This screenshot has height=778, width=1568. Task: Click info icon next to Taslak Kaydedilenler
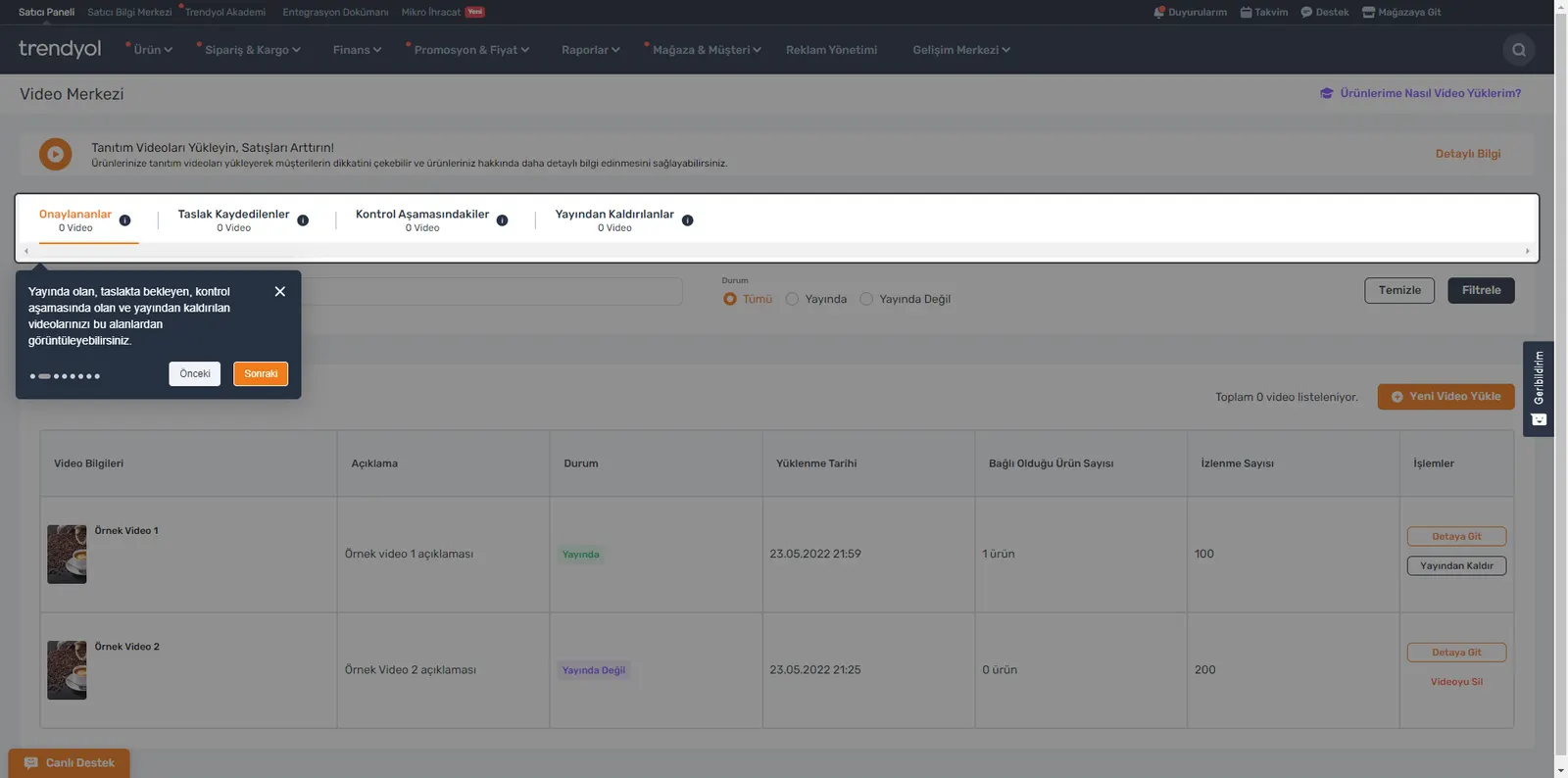point(303,220)
